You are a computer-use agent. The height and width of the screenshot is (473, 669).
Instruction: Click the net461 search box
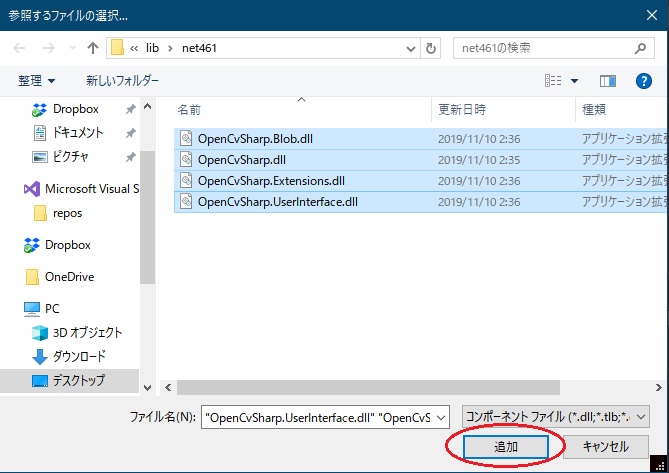click(553, 48)
